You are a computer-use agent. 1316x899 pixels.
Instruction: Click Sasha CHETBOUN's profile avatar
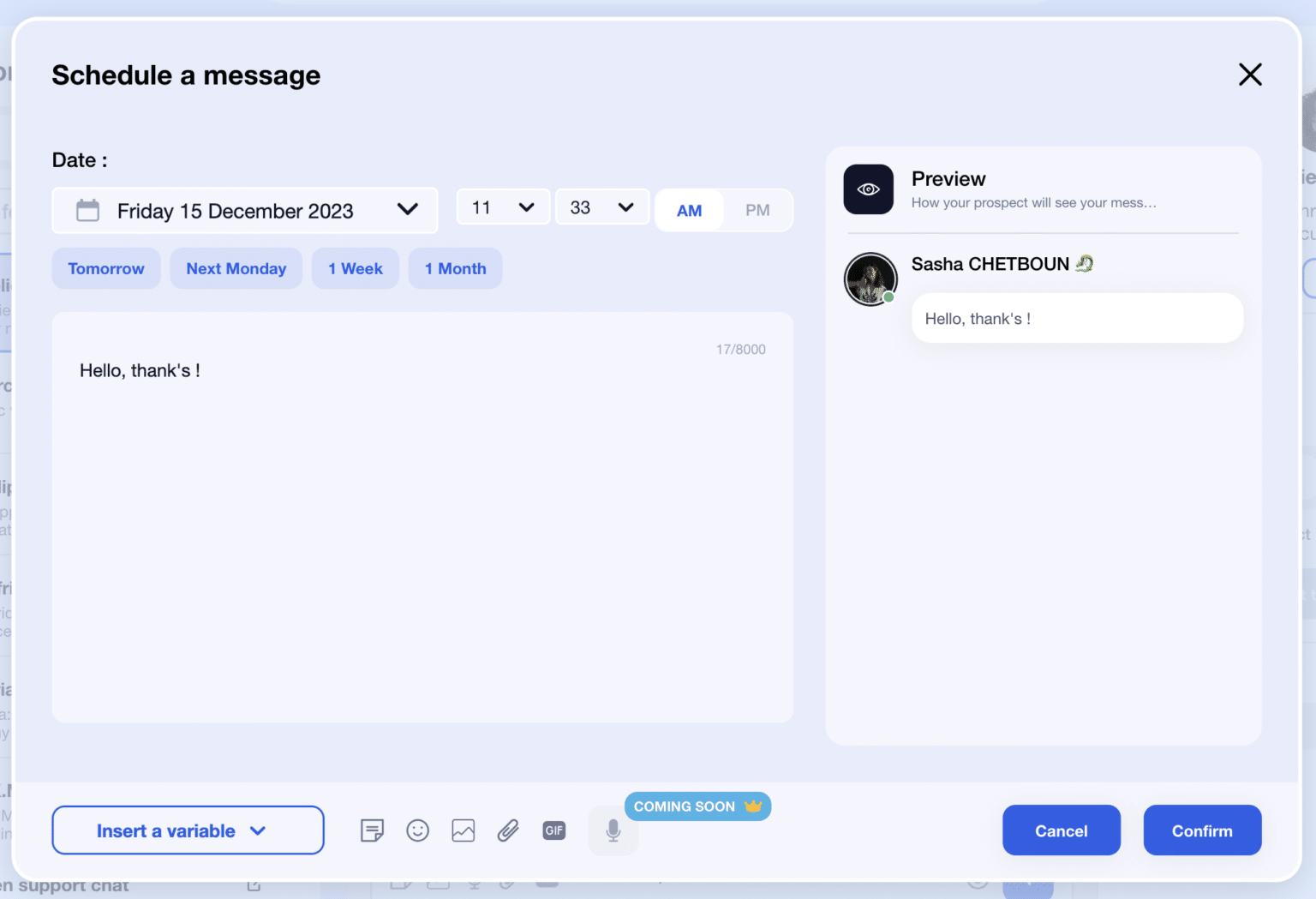pos(870,279)
